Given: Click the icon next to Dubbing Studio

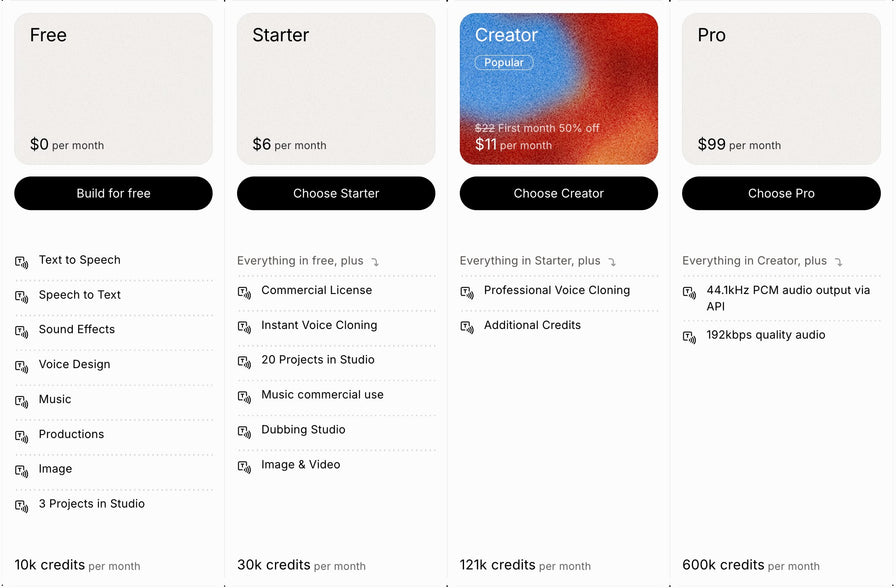Looking at the screenshot, I should (245, 432).
